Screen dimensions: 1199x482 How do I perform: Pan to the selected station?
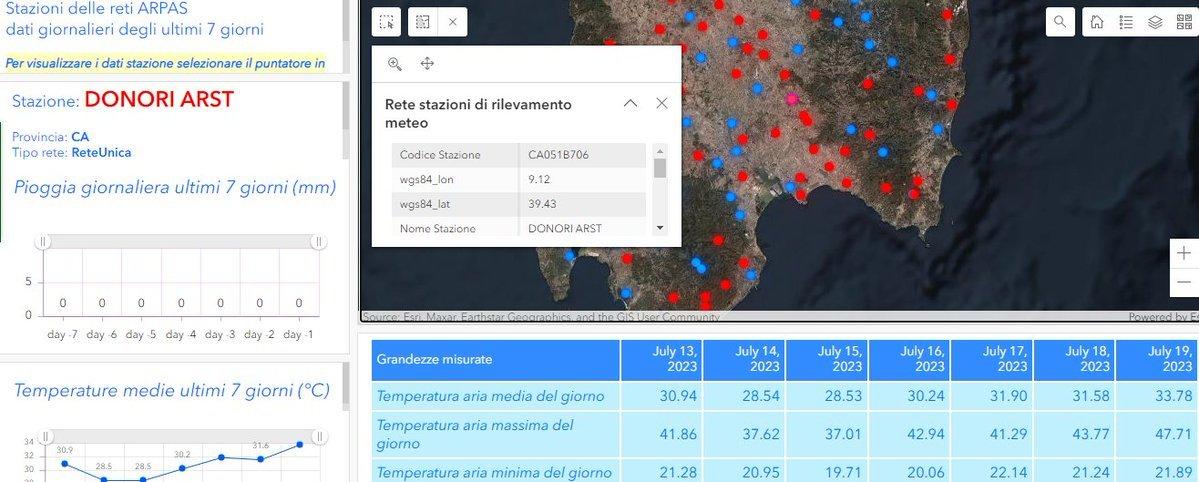[427, 64]
